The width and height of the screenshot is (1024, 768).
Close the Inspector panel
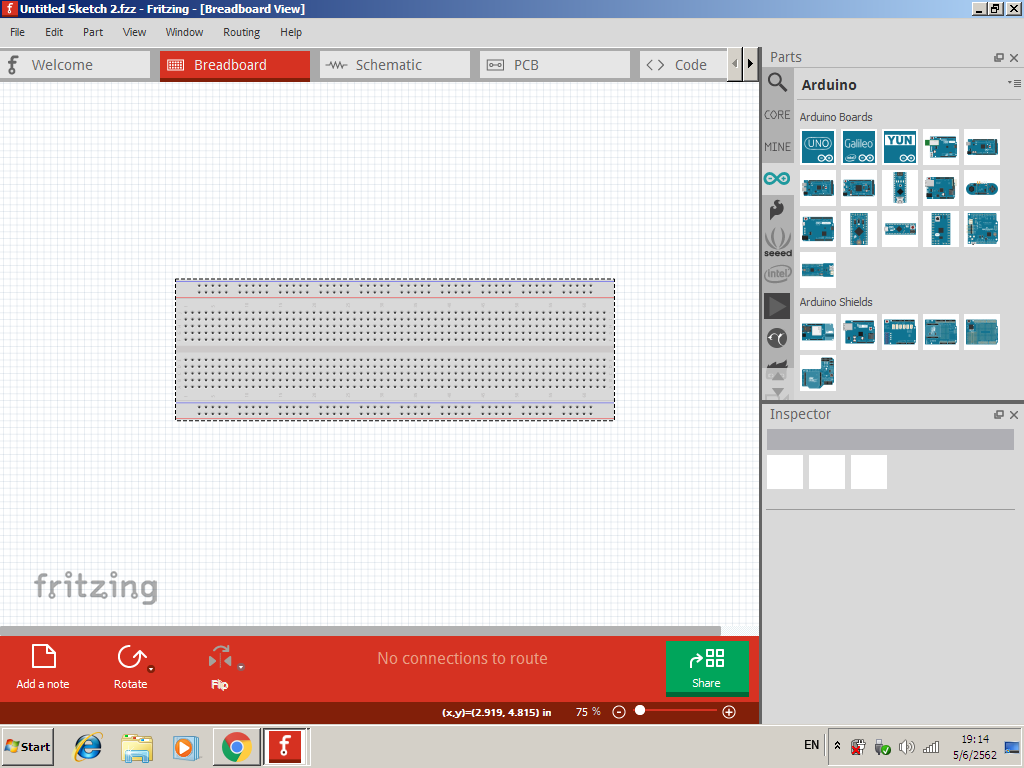click(x=1014, y=415)
